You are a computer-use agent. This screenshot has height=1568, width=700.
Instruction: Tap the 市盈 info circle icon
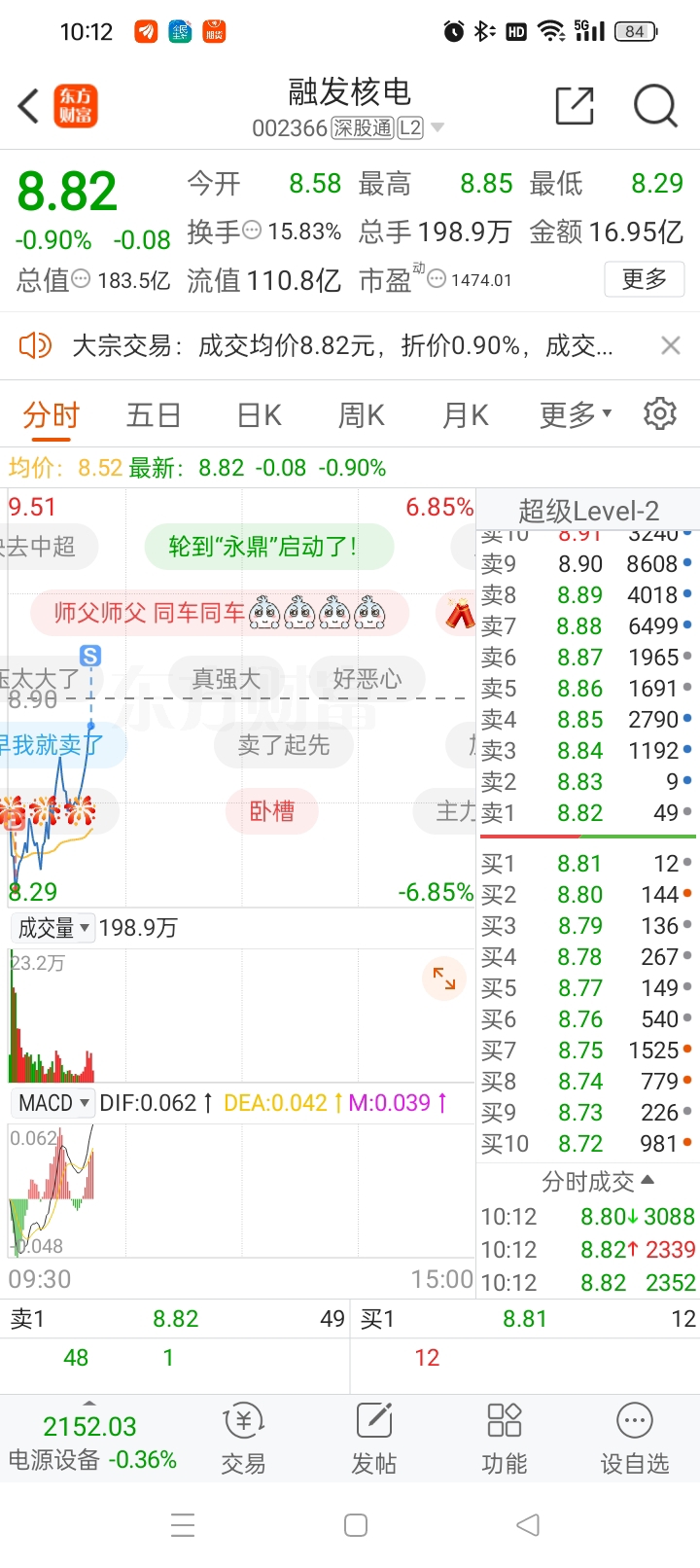click(x=437, y=279)
